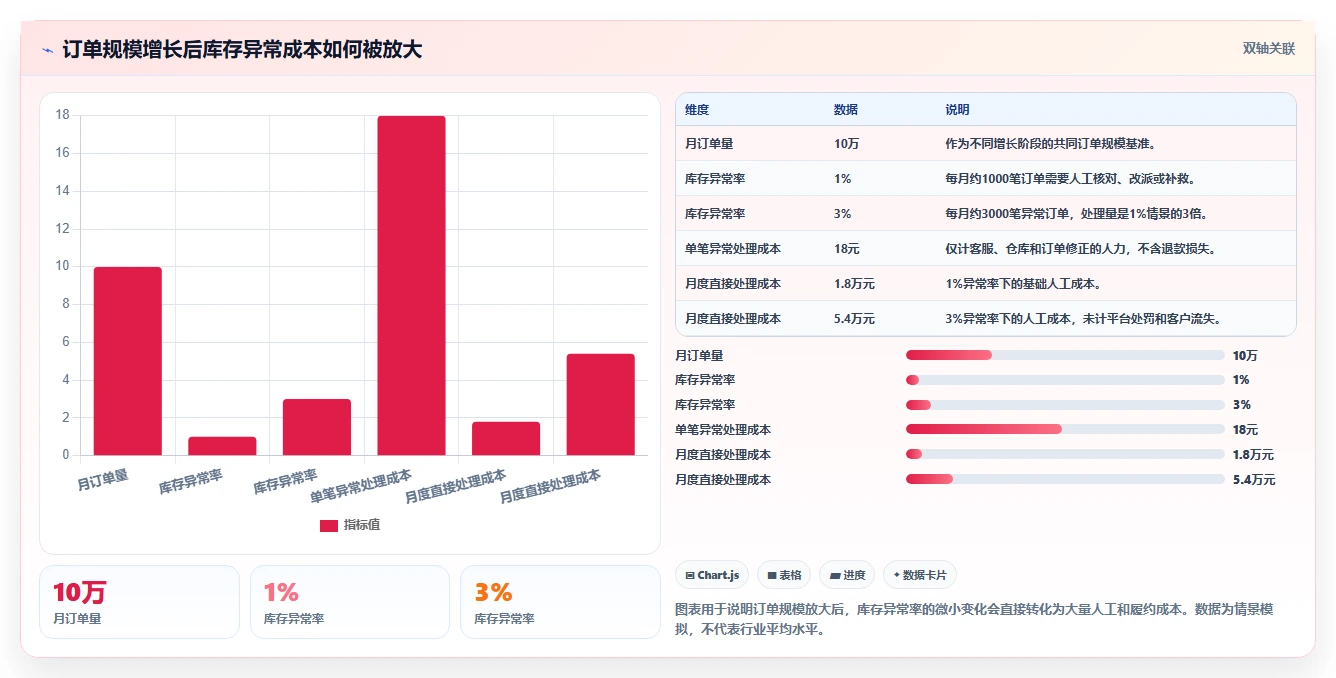Viewport: 1336px width, 678px height.
Task: Click the 月订单量 chart bar at 10
Action: tap(128, 361)
